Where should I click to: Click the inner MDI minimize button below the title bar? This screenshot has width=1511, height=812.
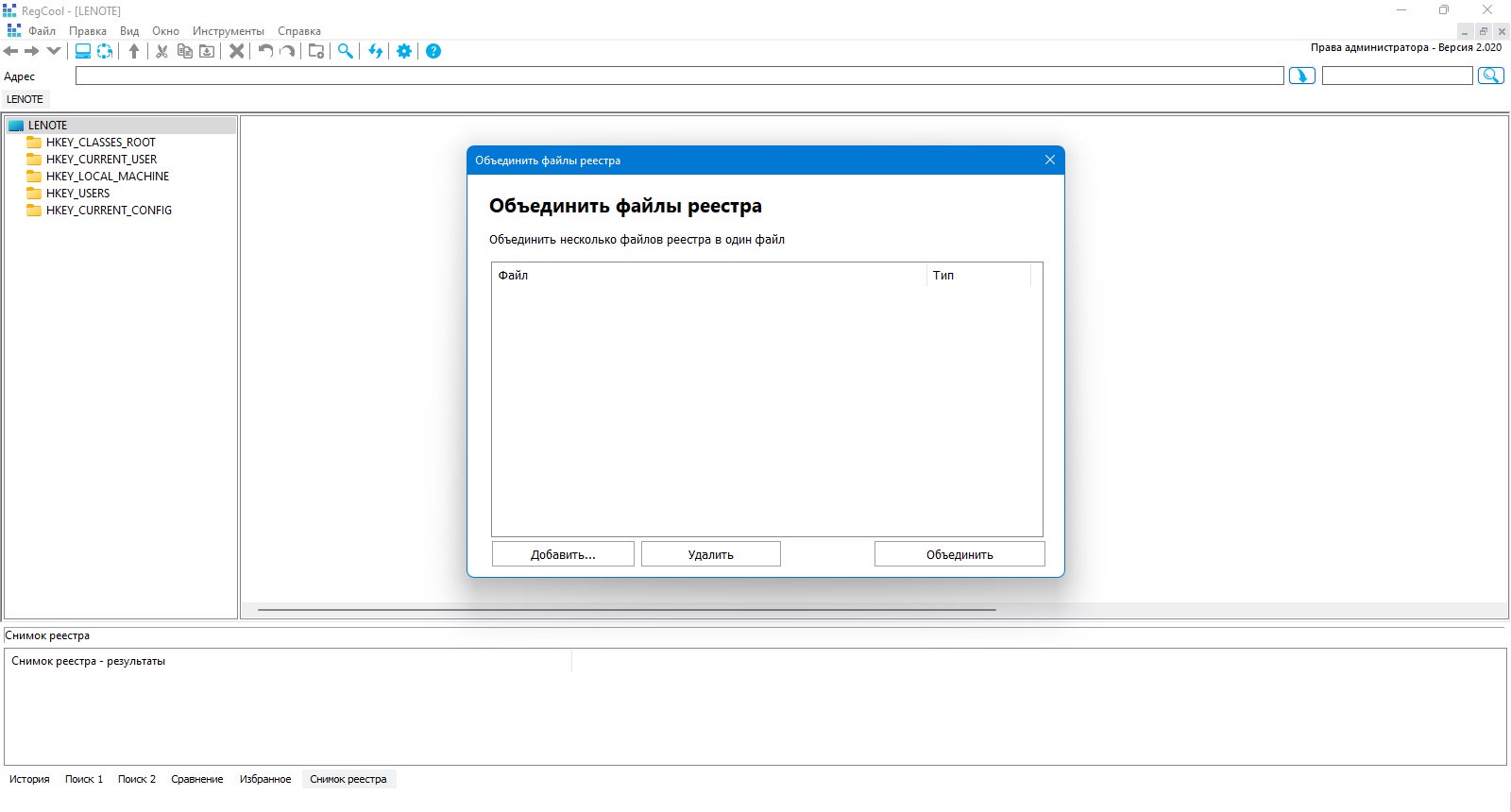click(1465, 31)
